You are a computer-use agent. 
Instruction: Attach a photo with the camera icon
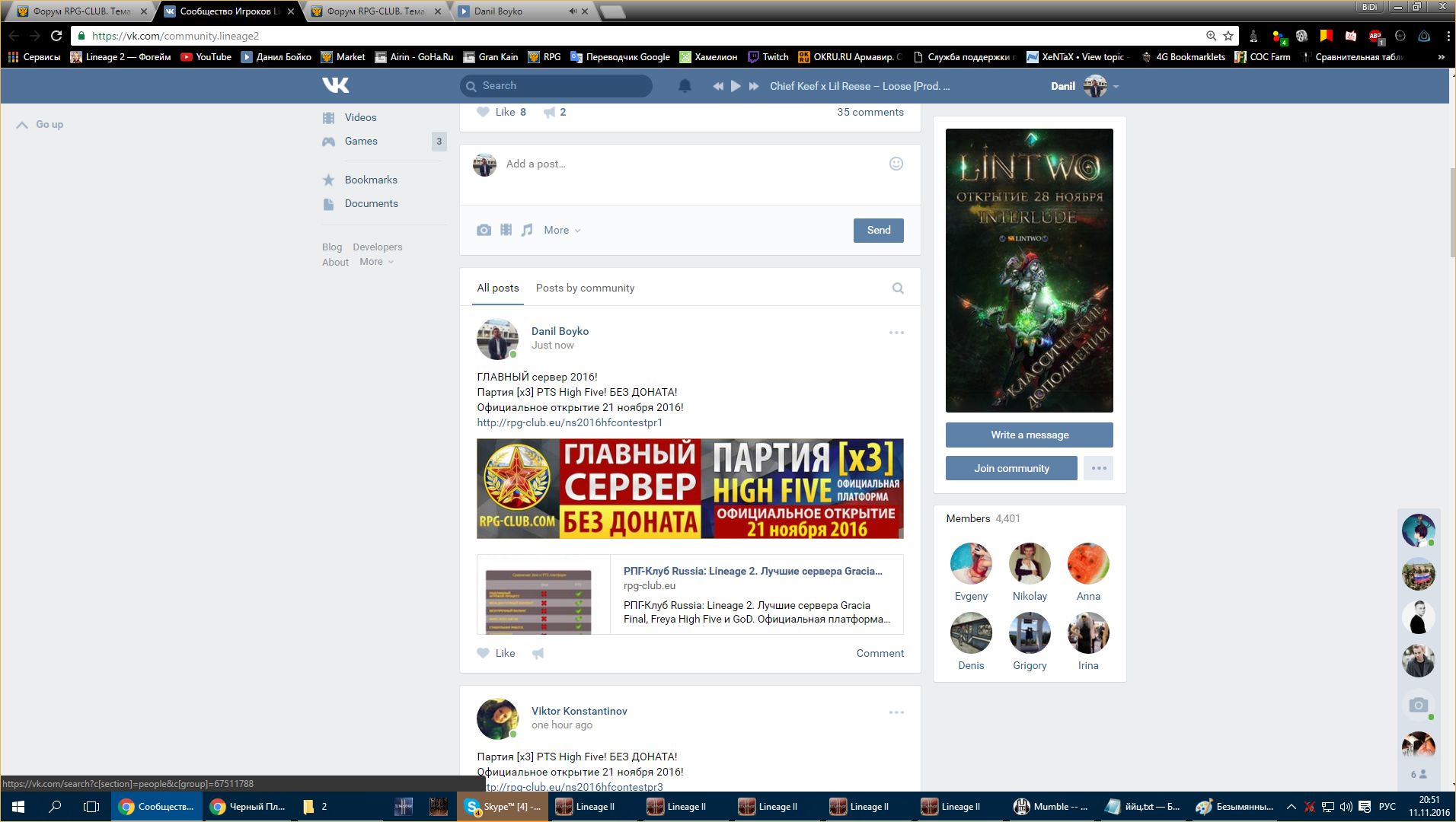484,230
